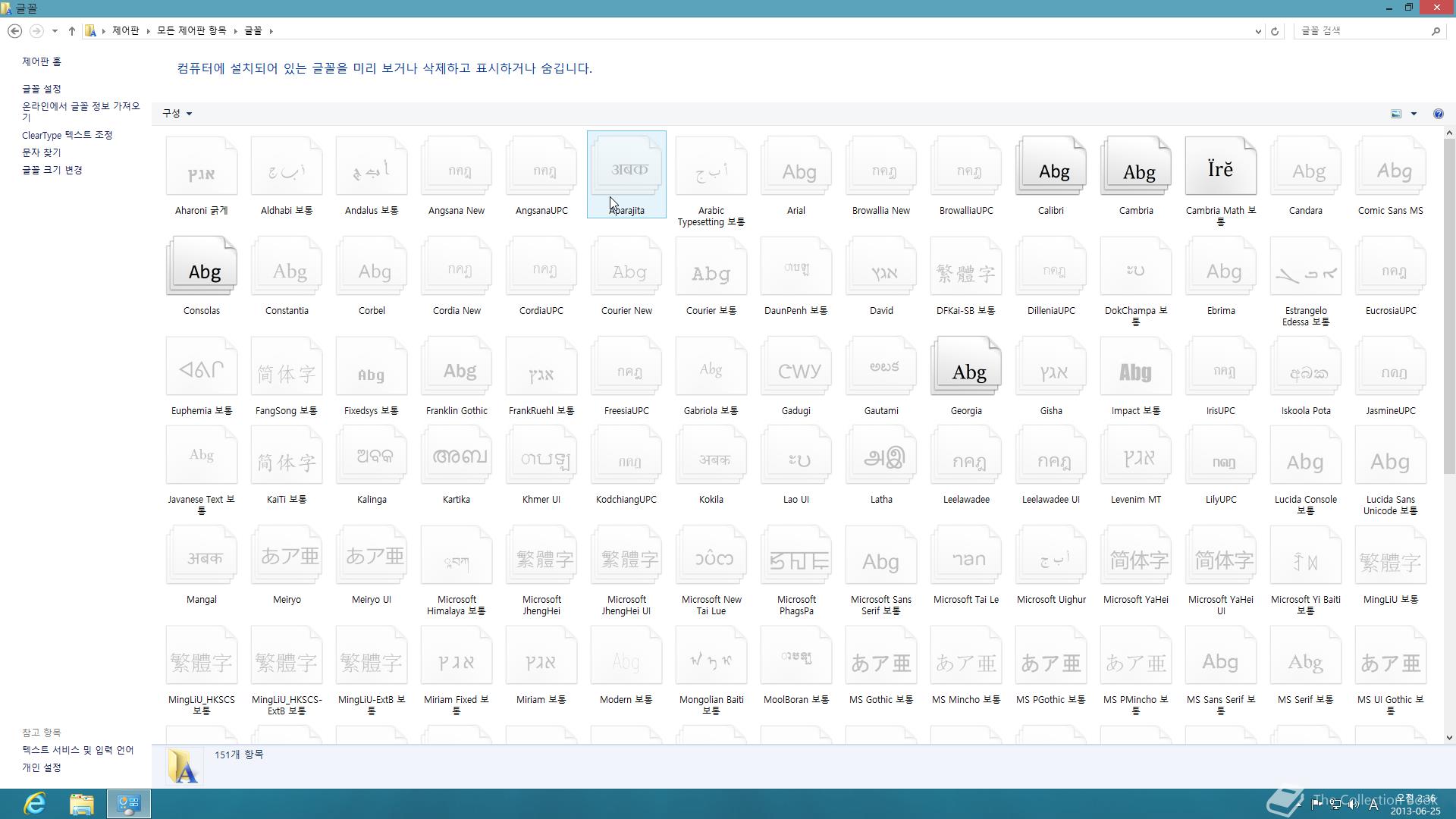Open 글꼴 설정 link
The height and width of the screenshot is (819, 1456).
(42, 89)
